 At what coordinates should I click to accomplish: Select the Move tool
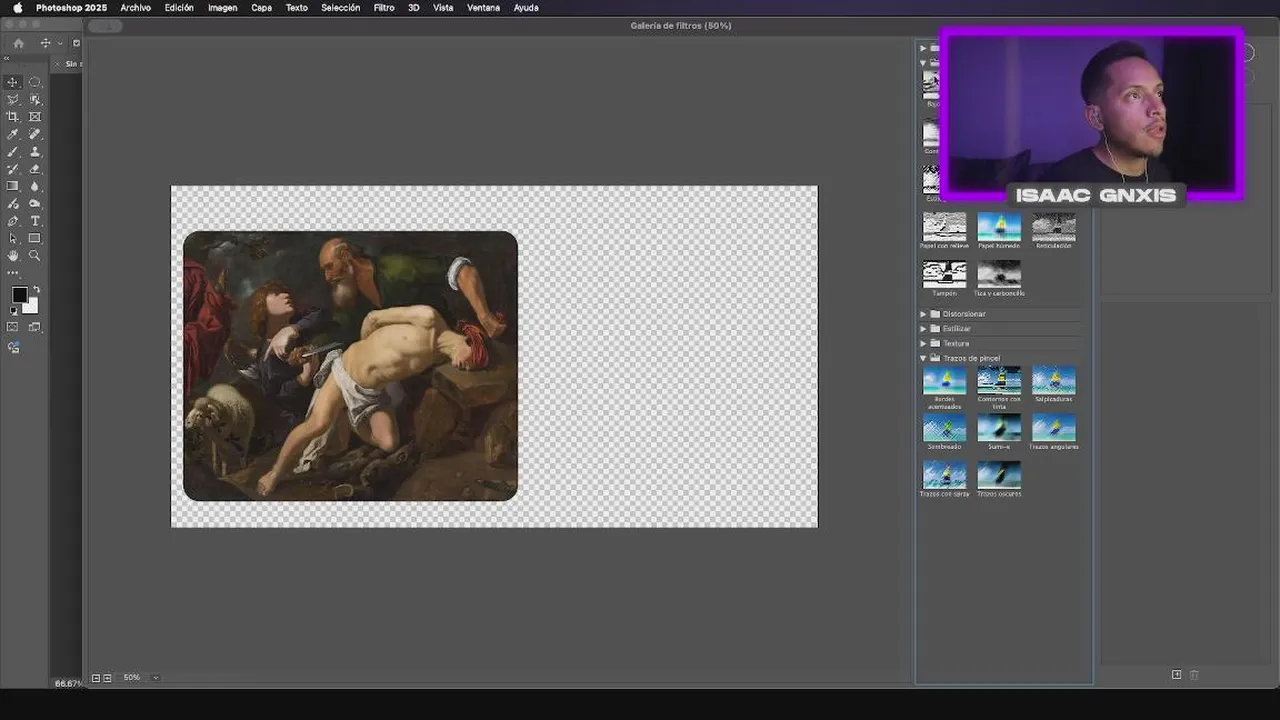pos(13,82)
